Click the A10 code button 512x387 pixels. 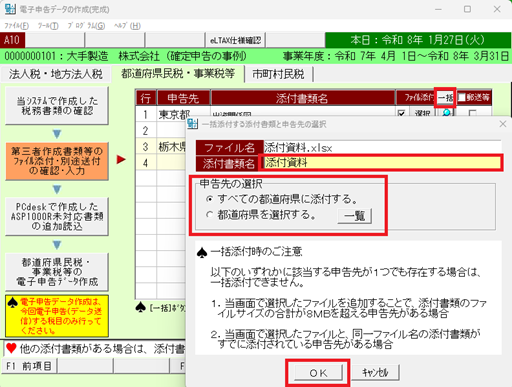pos(12,40)
